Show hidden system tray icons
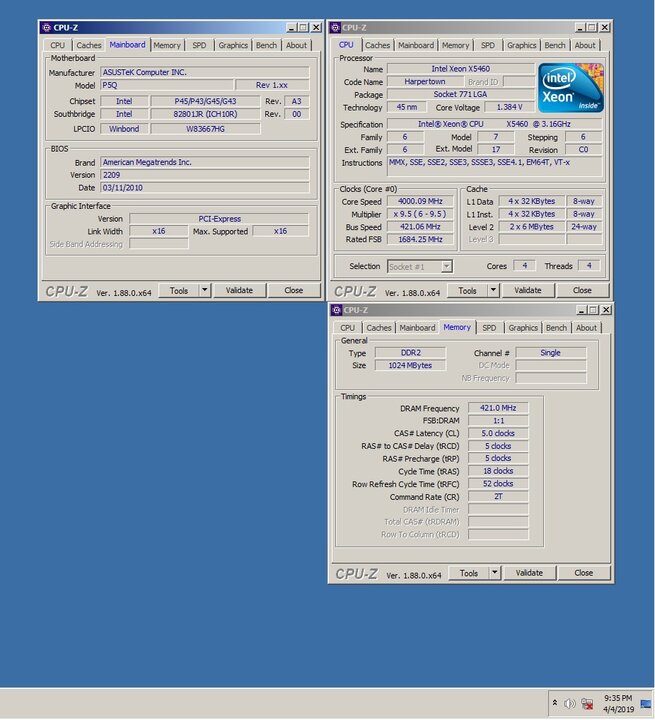655x720 pixels. point(555,703)
